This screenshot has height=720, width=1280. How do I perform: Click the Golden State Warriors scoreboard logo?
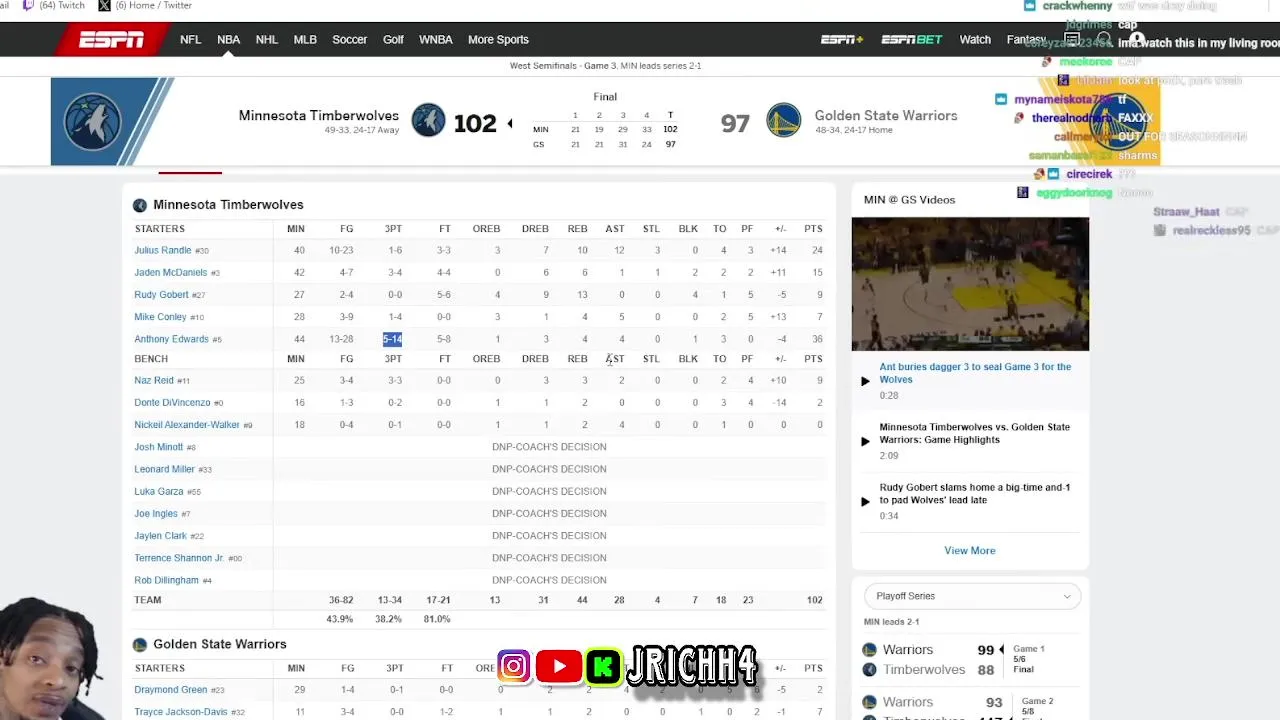(x=784, y=121)
